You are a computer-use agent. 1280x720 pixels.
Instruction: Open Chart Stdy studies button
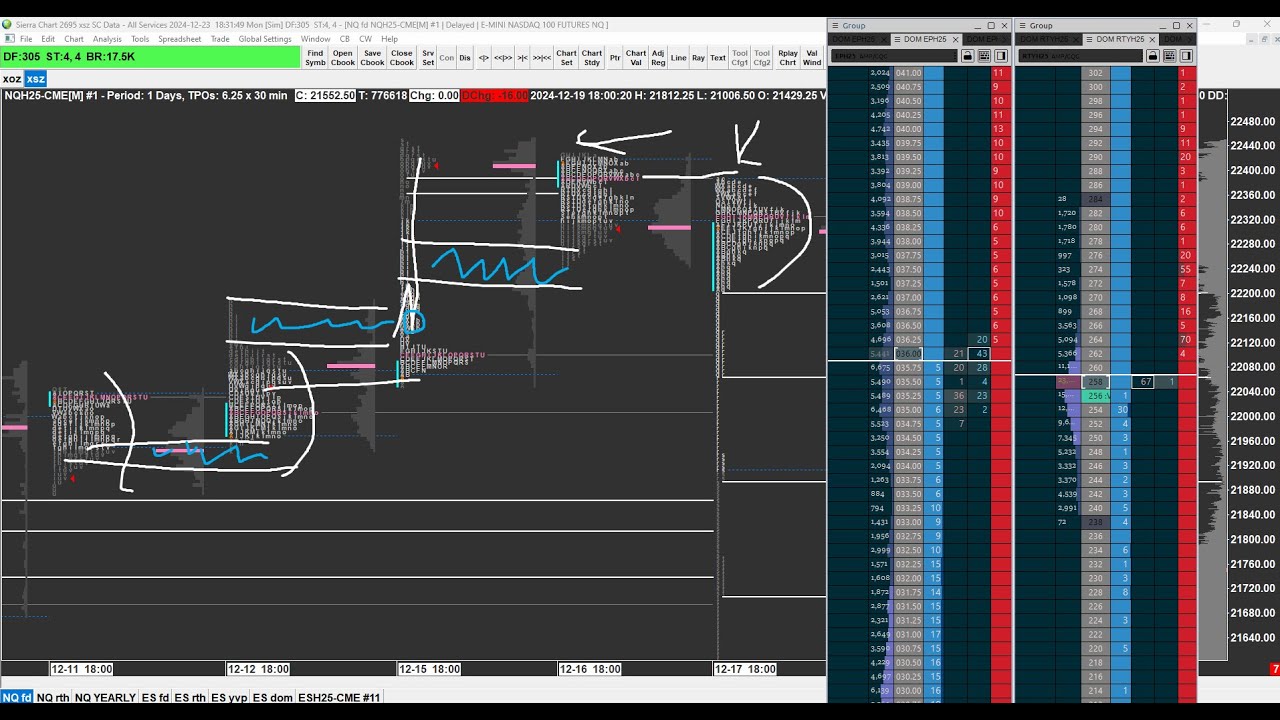point(592,58)
